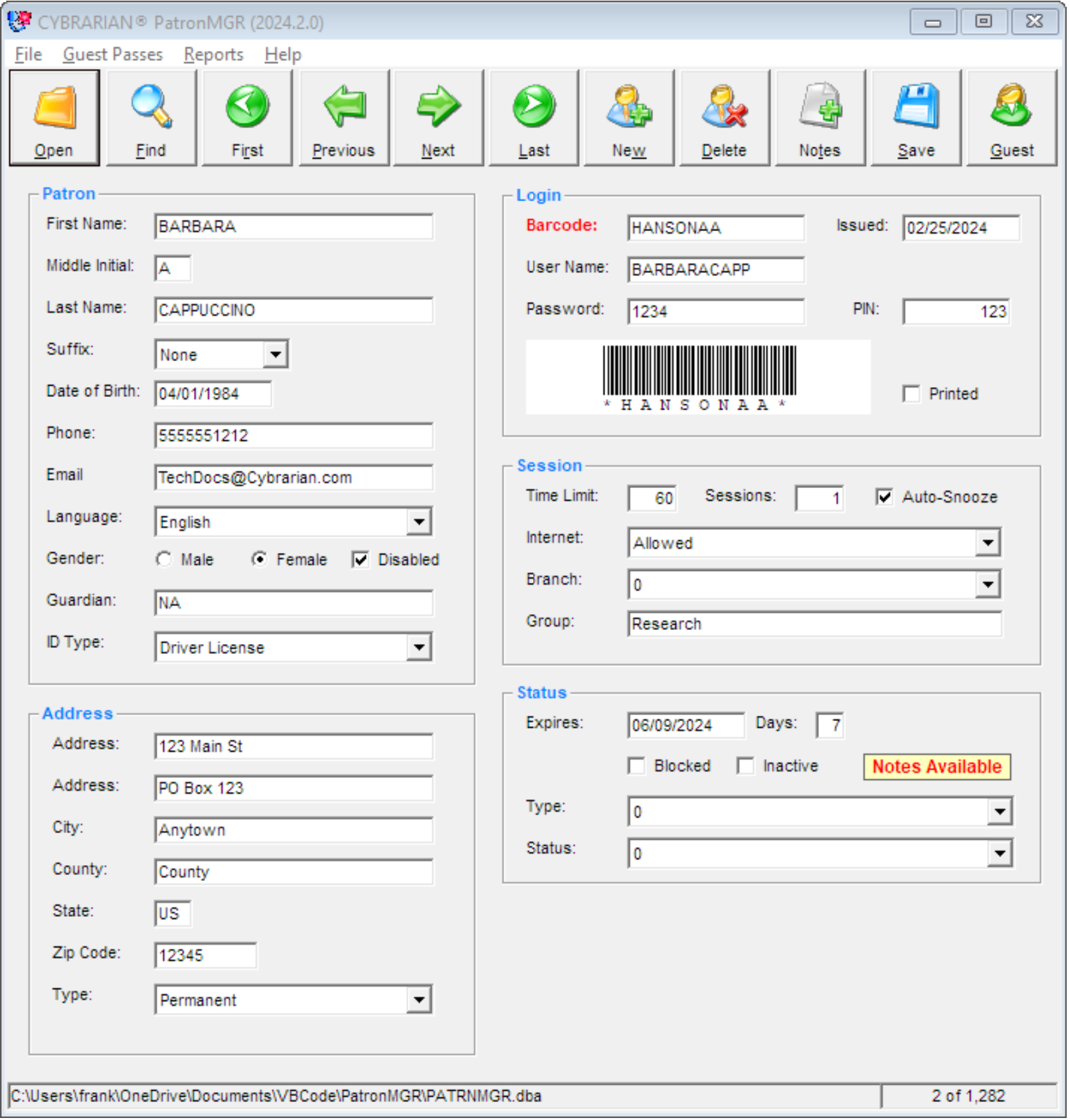Open the Help menu
Screen dimensions: 1070x1120
click(x=284, y=54)
